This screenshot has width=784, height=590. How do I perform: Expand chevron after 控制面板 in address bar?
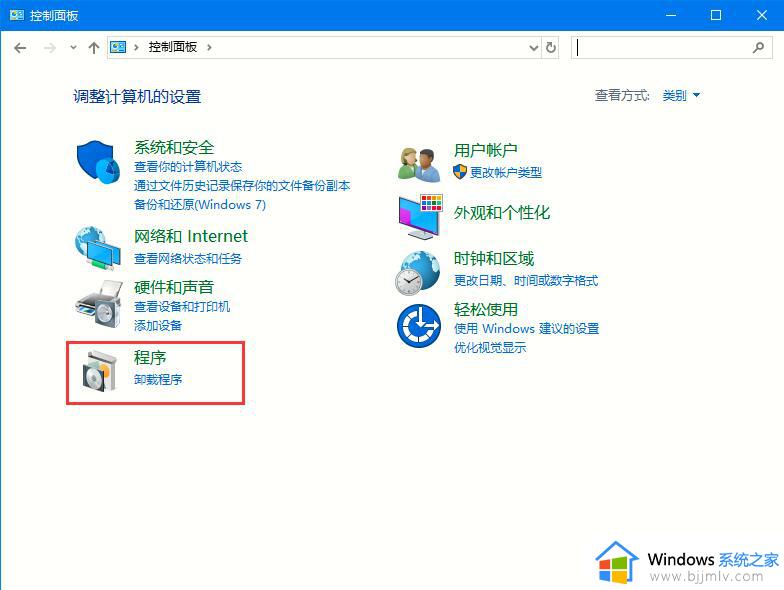tap(209, 48)
